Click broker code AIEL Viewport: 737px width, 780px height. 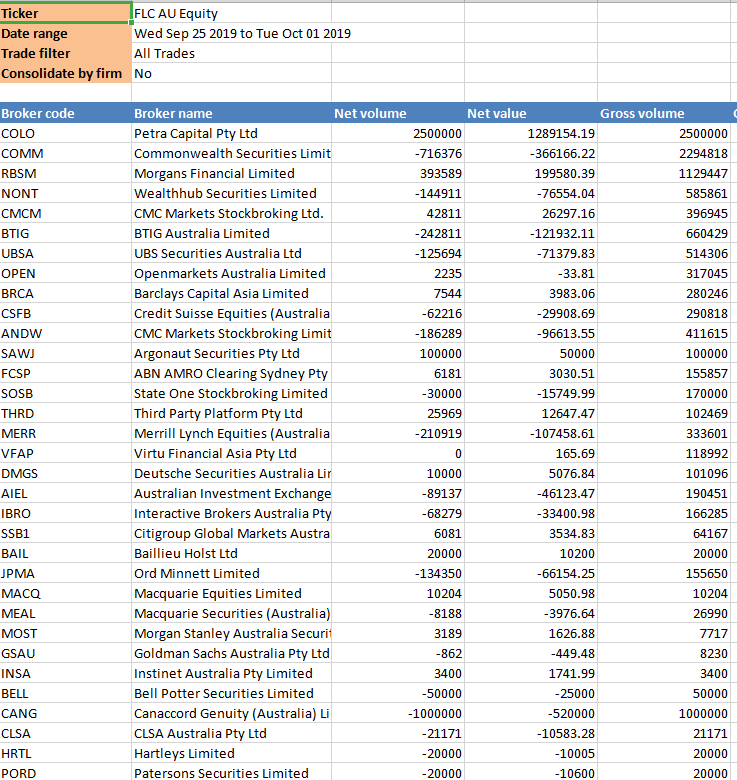(x=66, y=493)
